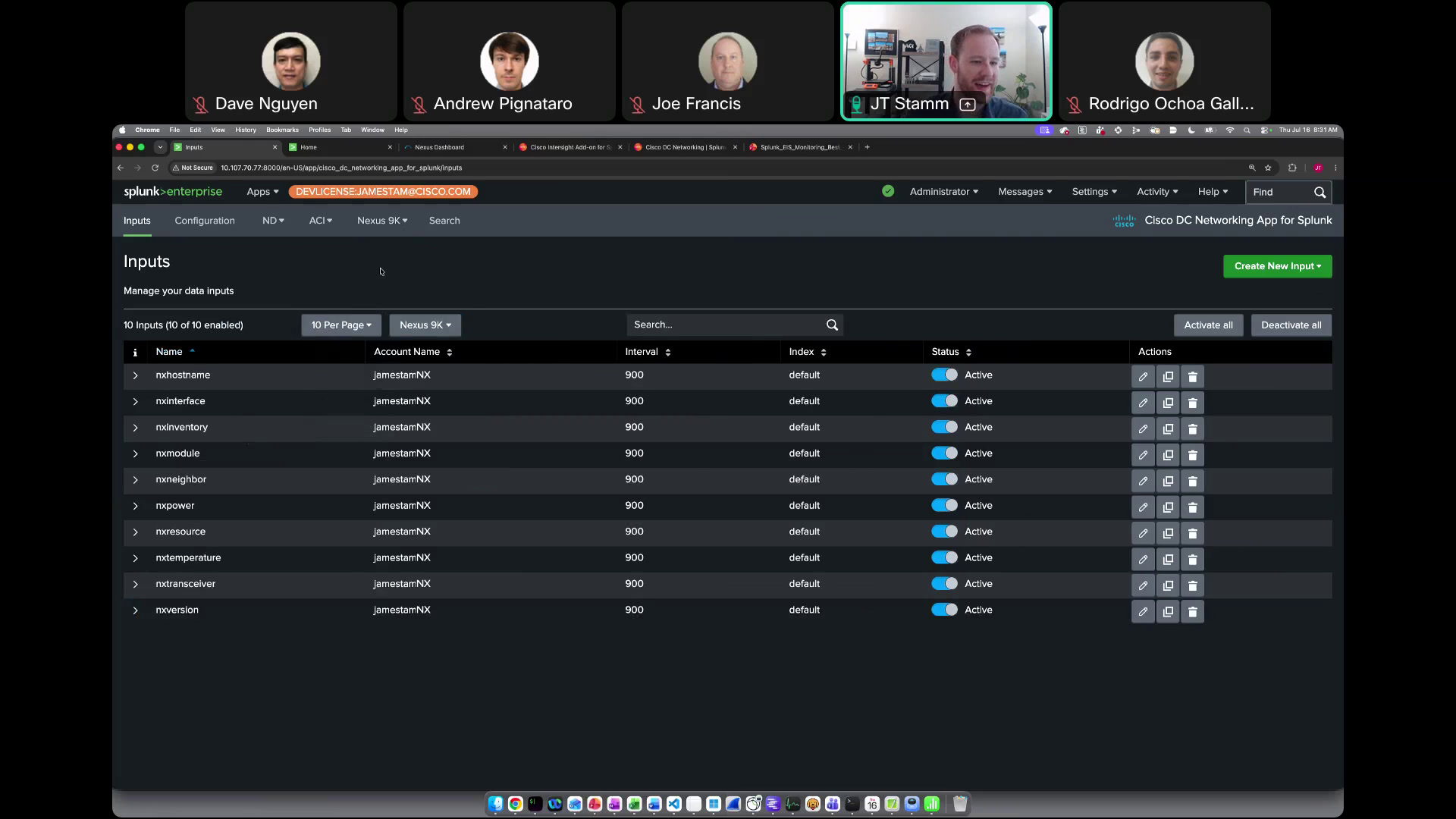Viewport: 1456px width, 819px height.
Task: Edit the nxmodule input
Action: click(x=1143, y=455)
